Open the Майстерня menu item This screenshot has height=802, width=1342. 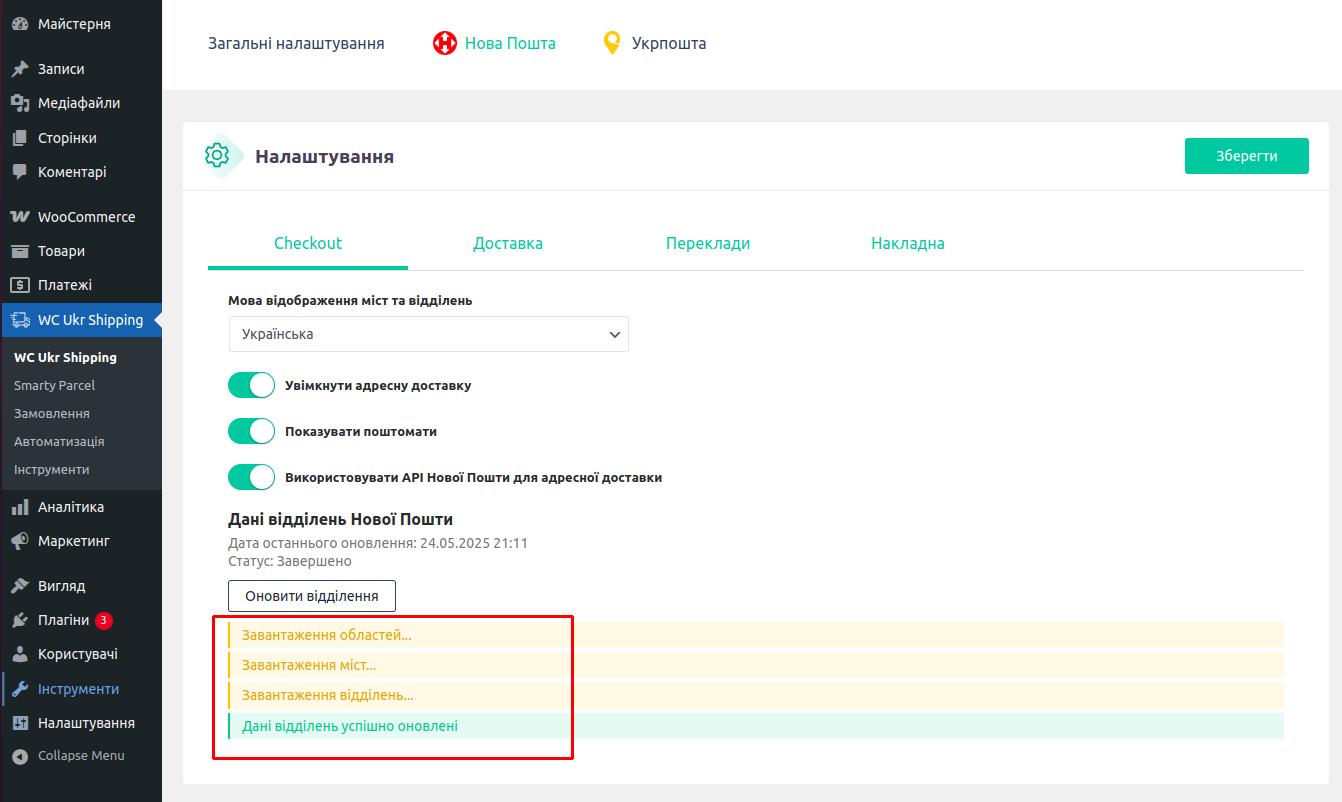(x=81, y=24)
